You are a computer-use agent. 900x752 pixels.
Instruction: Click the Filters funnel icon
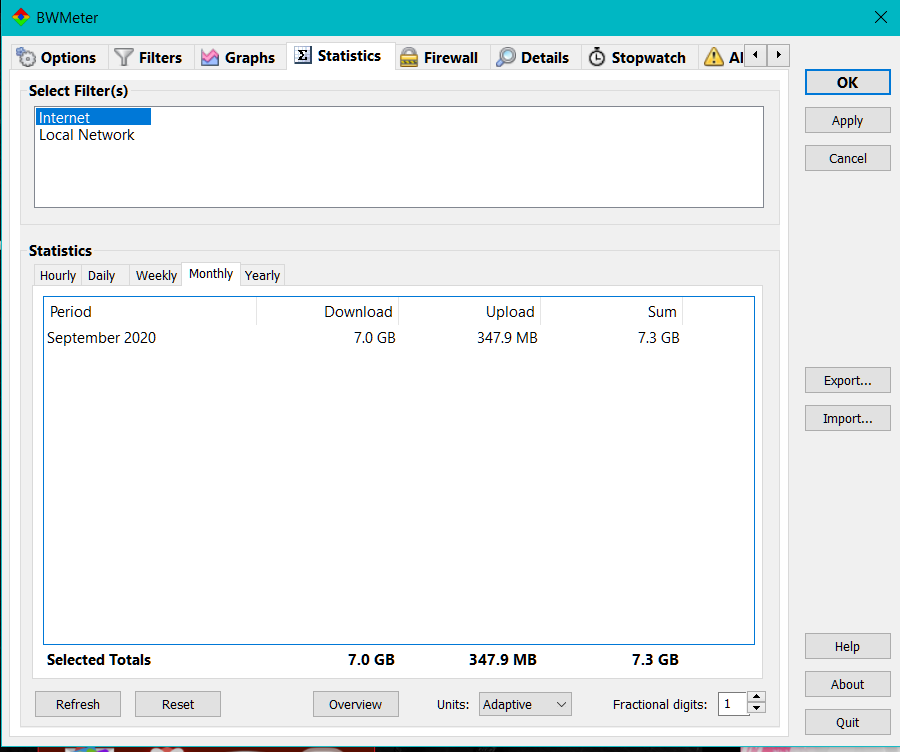coord(123,57)
